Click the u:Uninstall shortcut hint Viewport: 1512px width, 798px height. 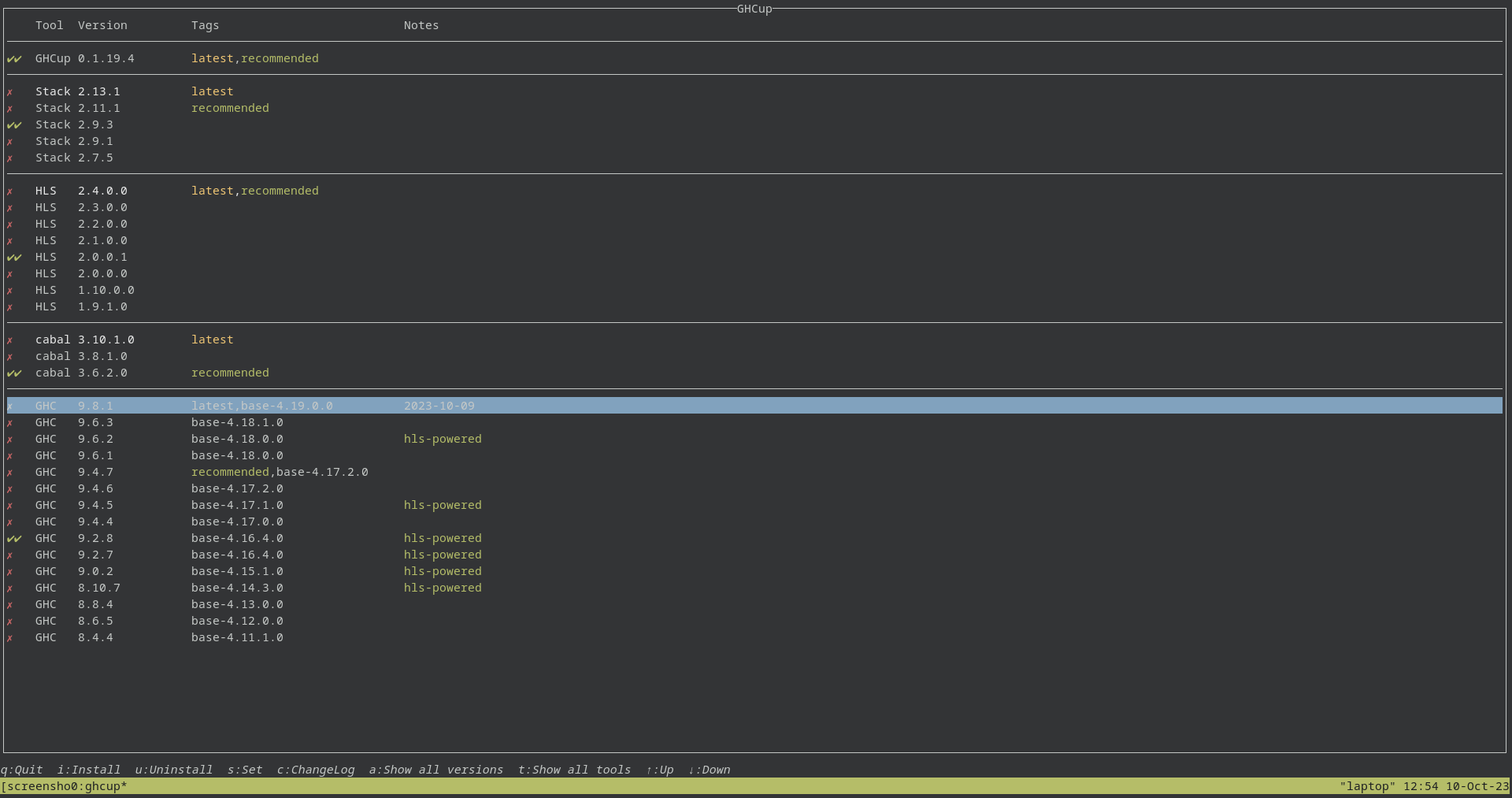(174, 770)
